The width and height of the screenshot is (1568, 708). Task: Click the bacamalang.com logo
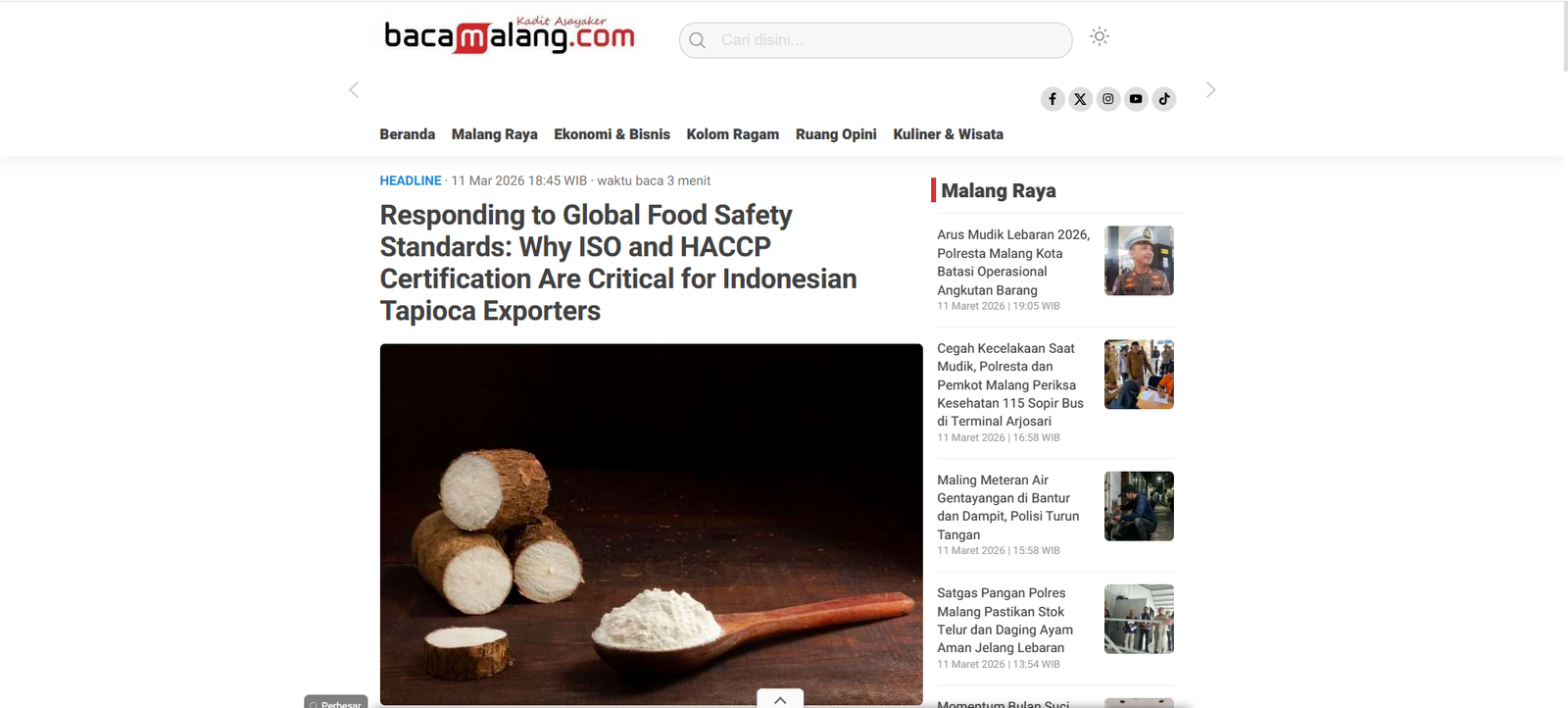[510, 35]
